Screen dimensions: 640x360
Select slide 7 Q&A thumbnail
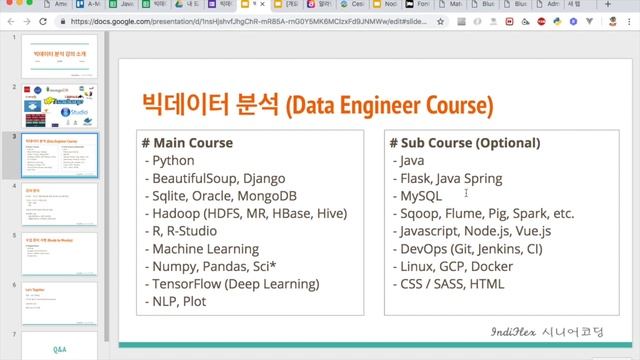[60, 346]
